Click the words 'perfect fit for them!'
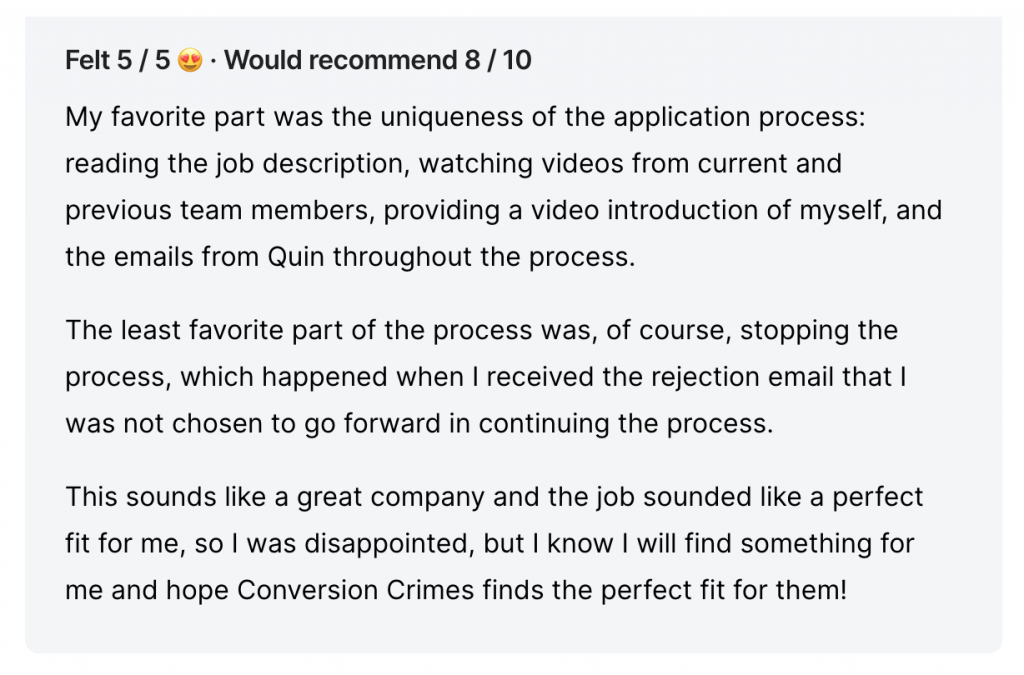 pyautogui.click(x=724, y=590)
